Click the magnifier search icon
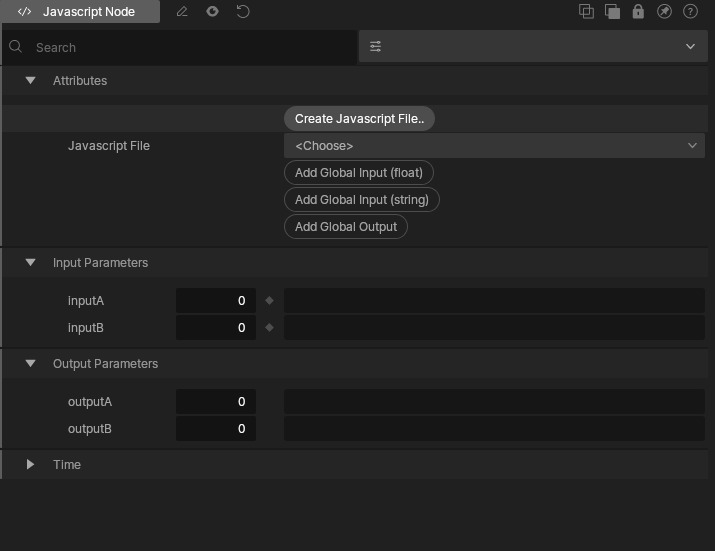Viewport: 715px width, 551px height. tap(16, 47)
